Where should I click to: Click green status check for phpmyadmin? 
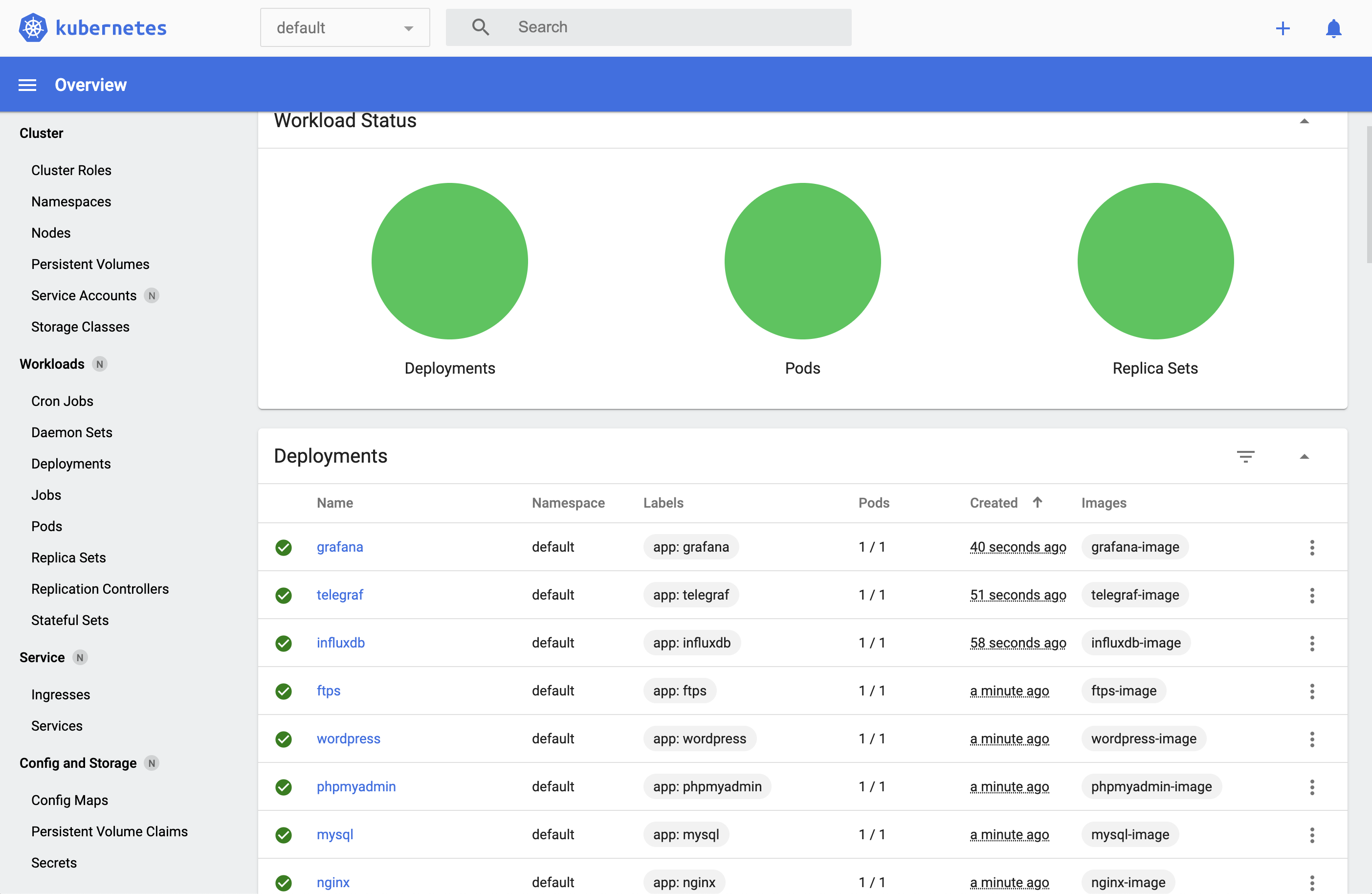283,787
